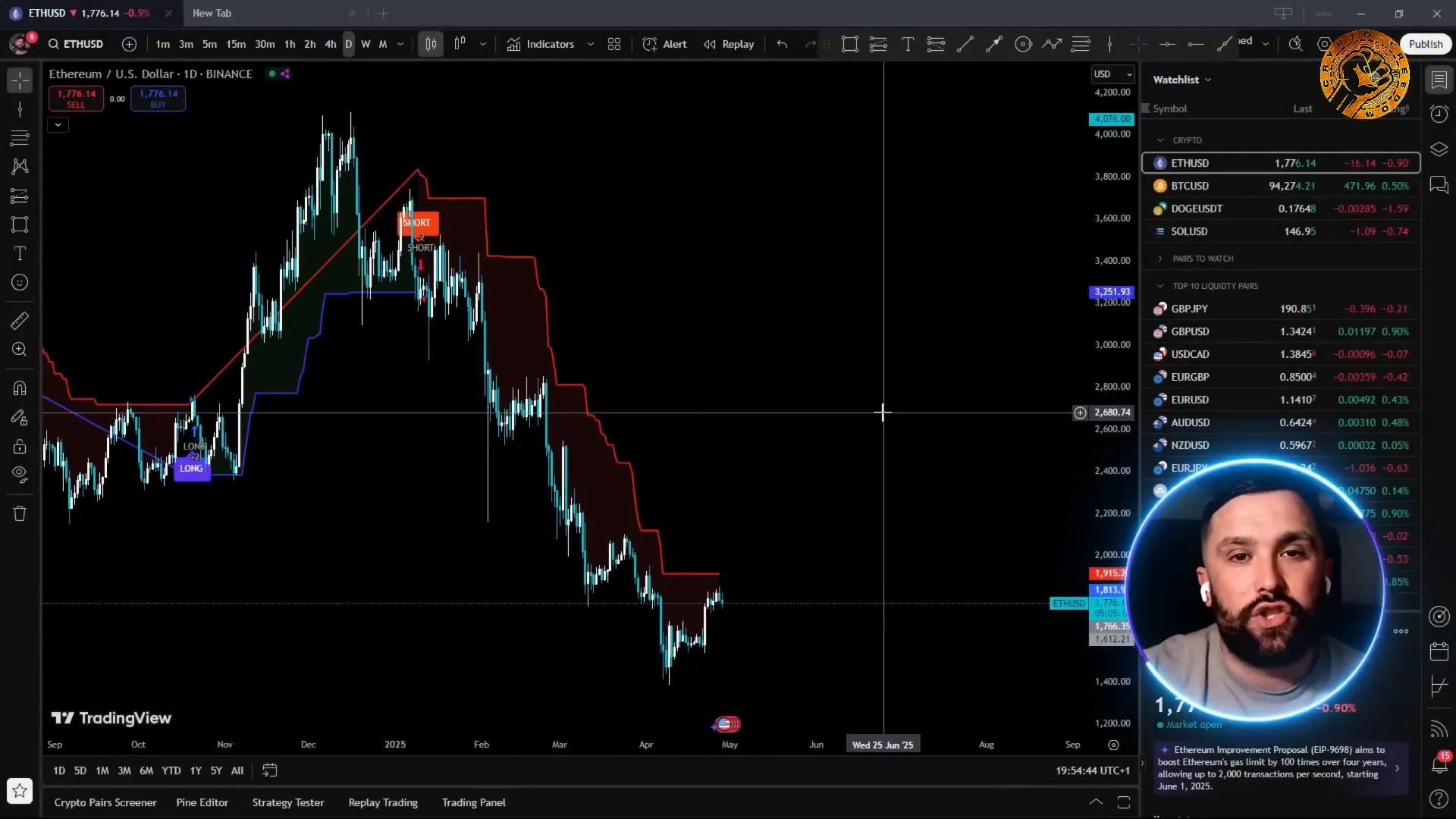
Task: Expand indicator templates dropdown
Action: pyautogui.click(x=591, y=44)
